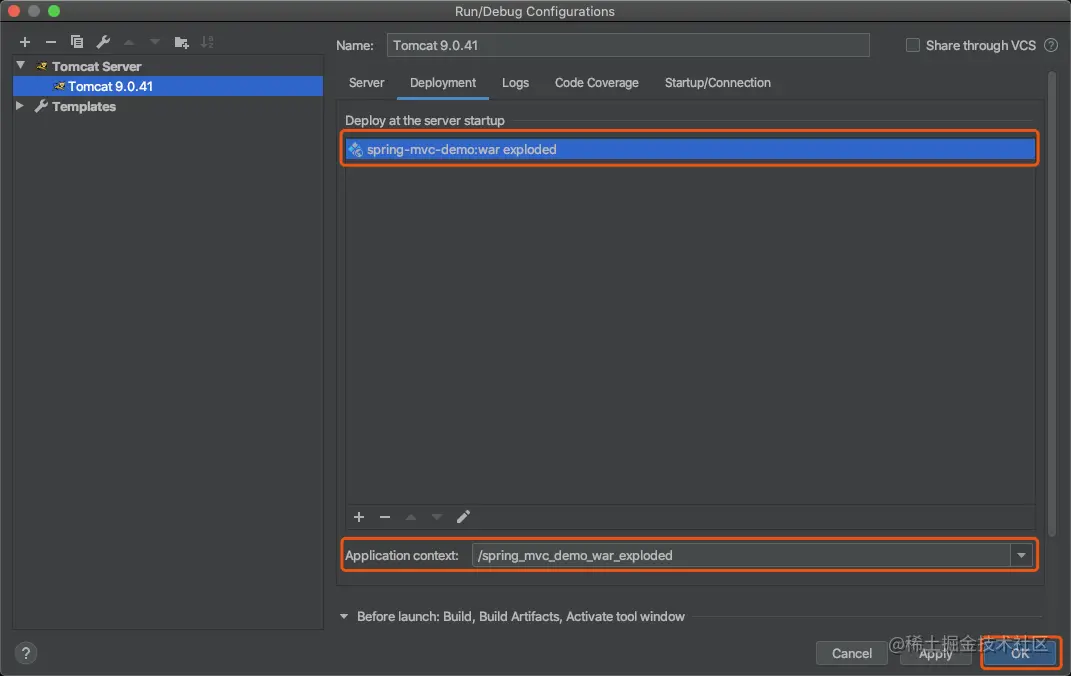Viewport: 1071px width, 676px height.
Task: Select the Templates tree item
Action: pos(83,107)
